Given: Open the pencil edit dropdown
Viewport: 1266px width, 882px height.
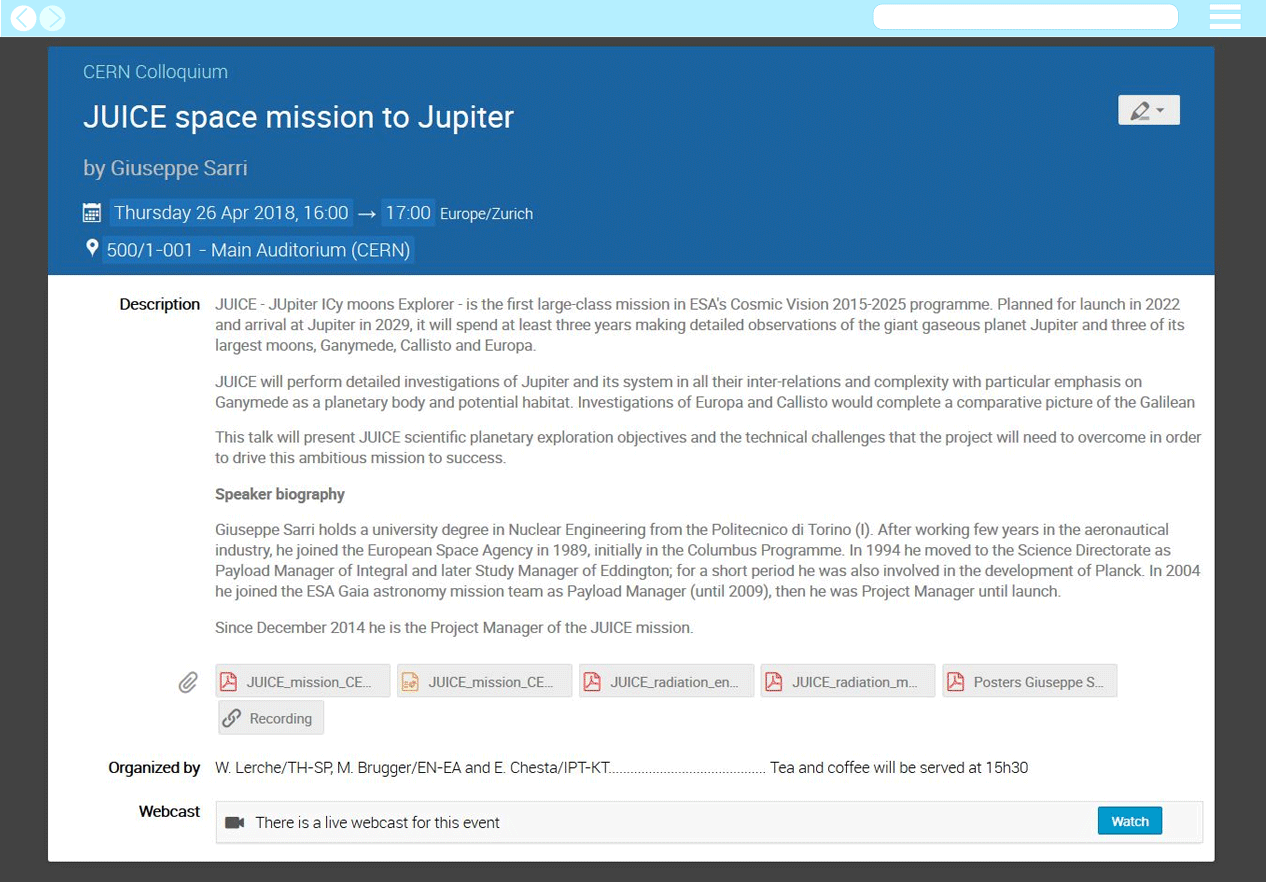Looking at the screenshot, I should pyautogui.click(x=1148, y=110).
